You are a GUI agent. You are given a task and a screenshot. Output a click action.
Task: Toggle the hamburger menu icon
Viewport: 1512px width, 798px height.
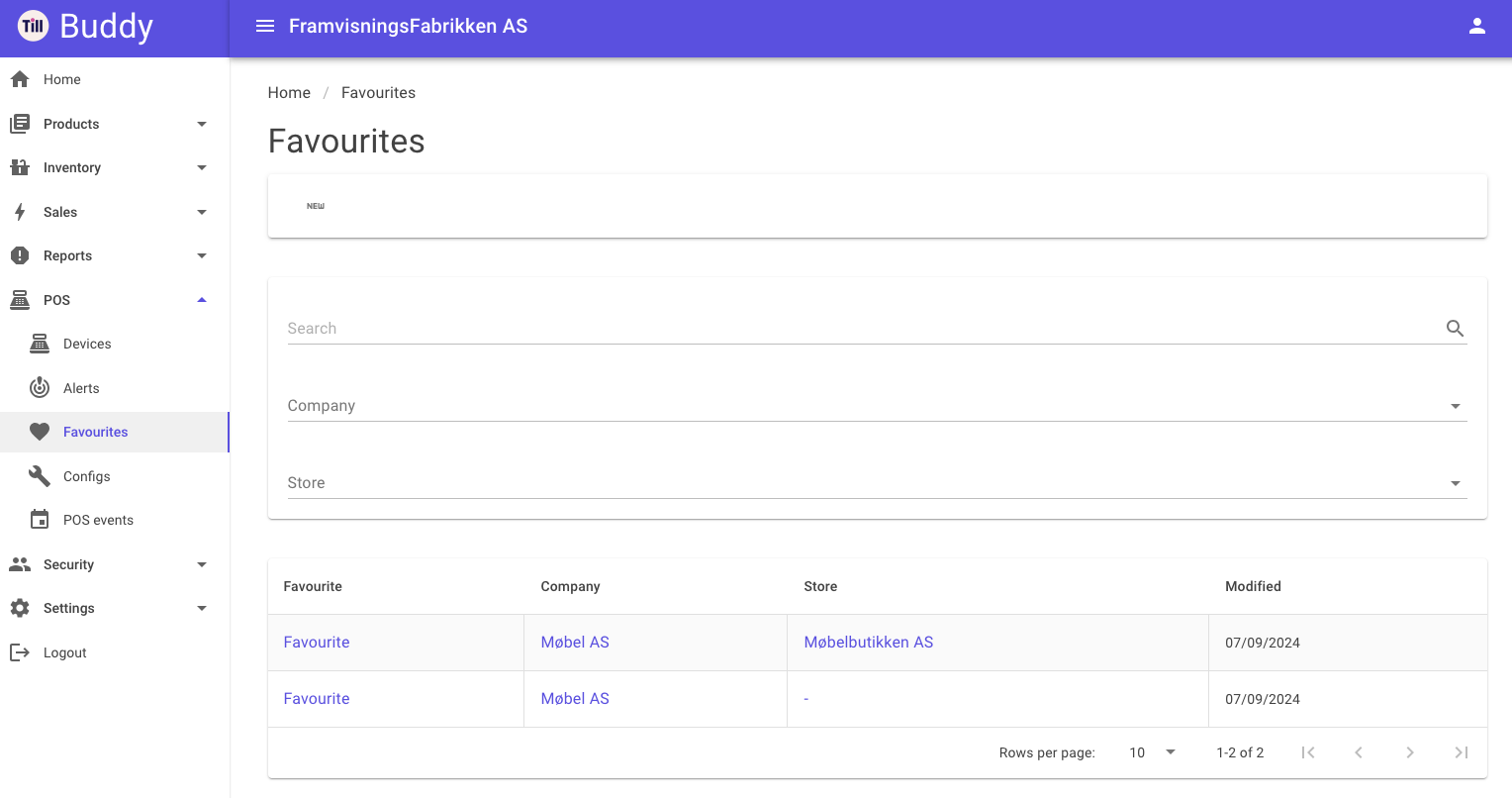pos(265,26)
